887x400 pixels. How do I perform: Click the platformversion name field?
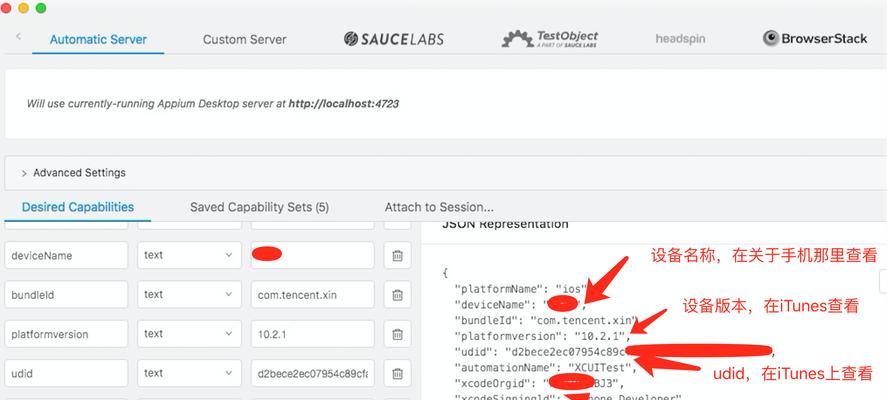[x=66, y=334]
